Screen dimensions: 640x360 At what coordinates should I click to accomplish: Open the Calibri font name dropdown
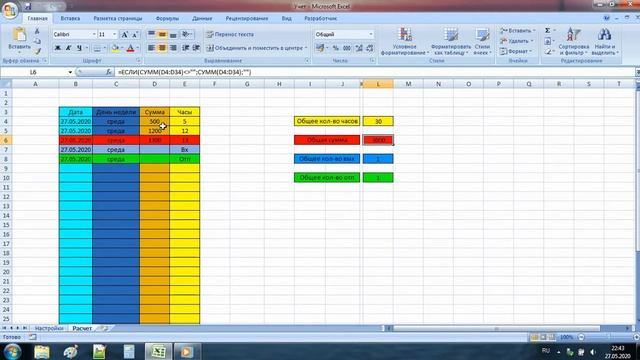click(x=94, y=35)
